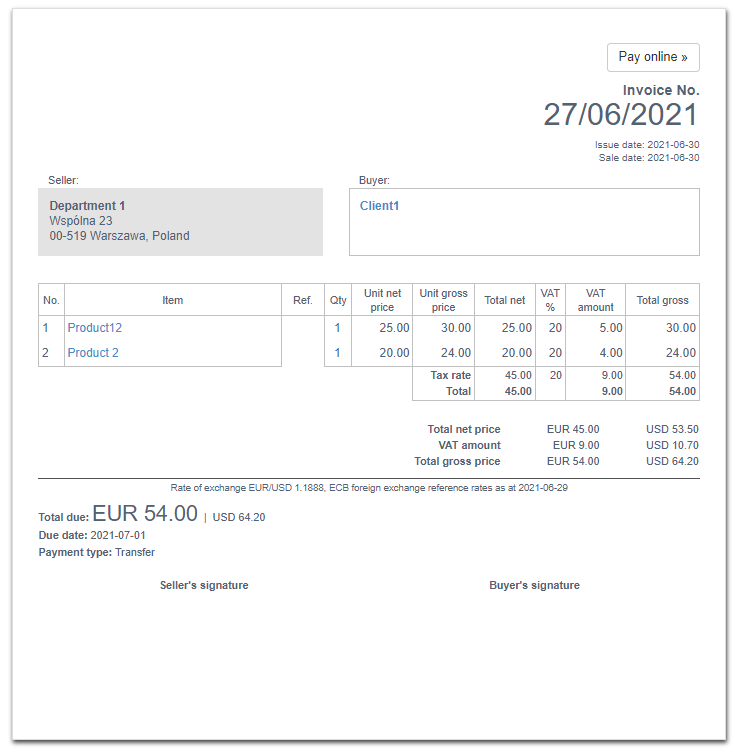This screenshot has height=754, width=735.
Task: Click the Unit net price column header
Action: pyautogui.click(x=382, y=300)
